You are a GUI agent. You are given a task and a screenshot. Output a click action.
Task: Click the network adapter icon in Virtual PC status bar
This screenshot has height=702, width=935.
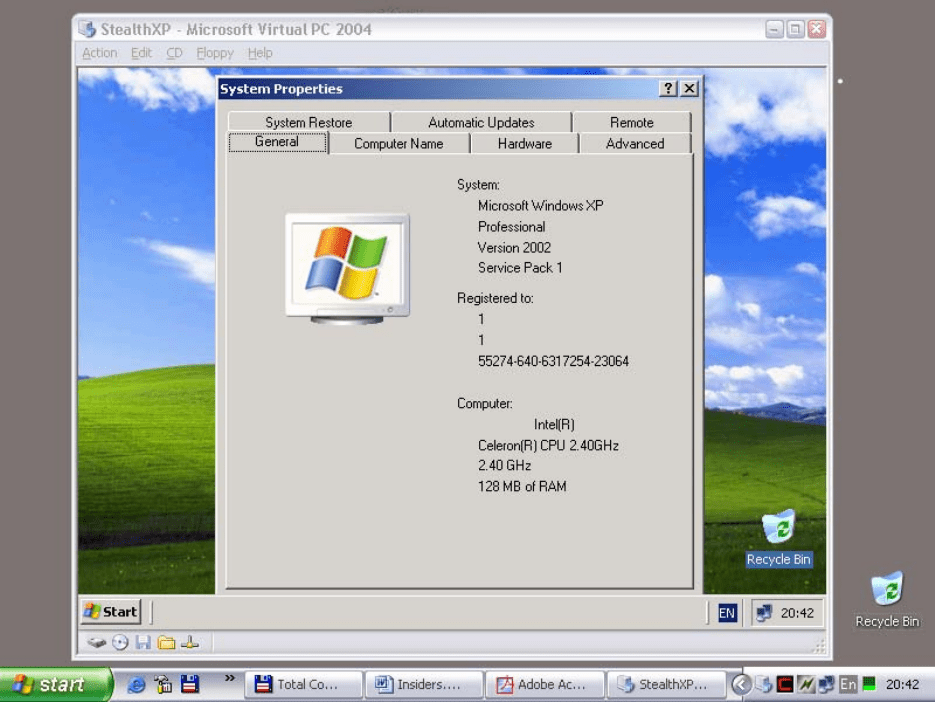(x=190, y=643)
